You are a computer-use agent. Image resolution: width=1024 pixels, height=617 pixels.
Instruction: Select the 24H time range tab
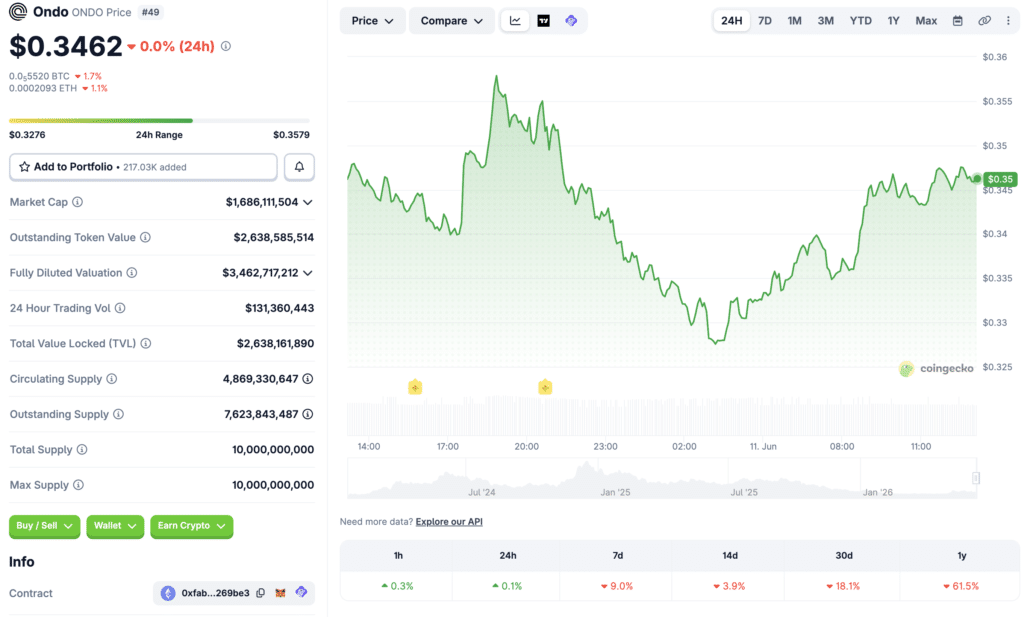click(x=731, y=21)
